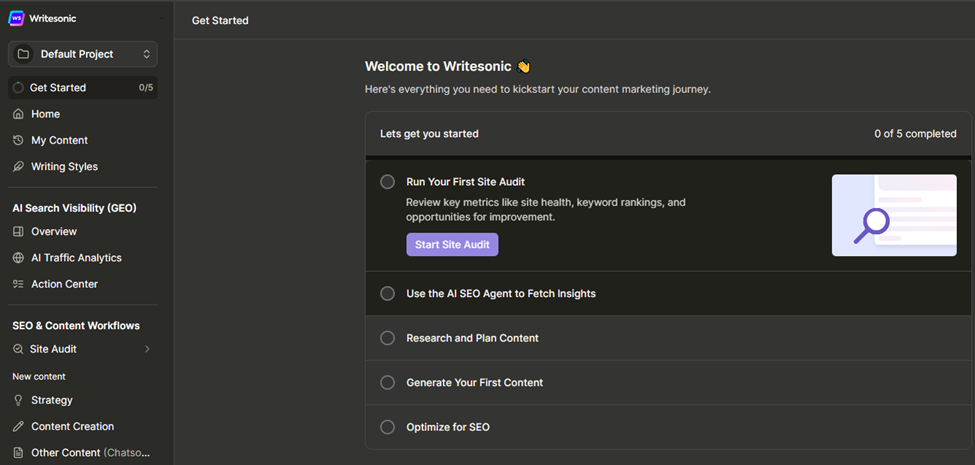The height and width of the screenshot is (465, 975).
Task: Open the Get Started sidebar item
Action: pos(83,88)
